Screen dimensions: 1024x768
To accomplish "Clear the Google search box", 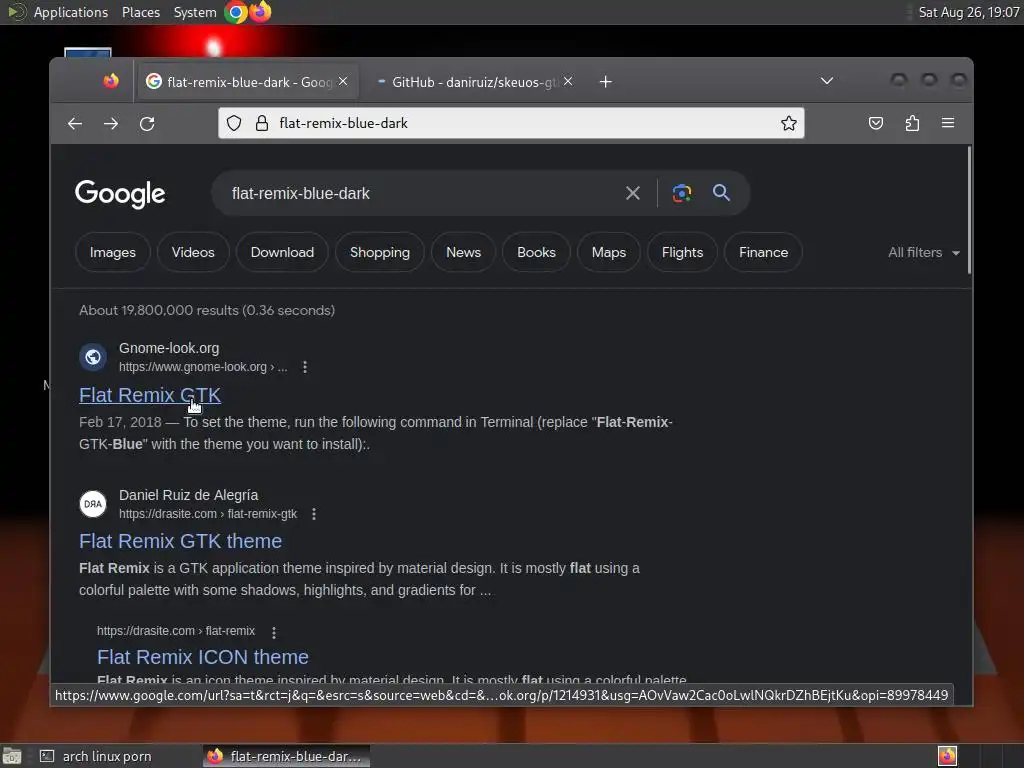I will click(632, 193).
